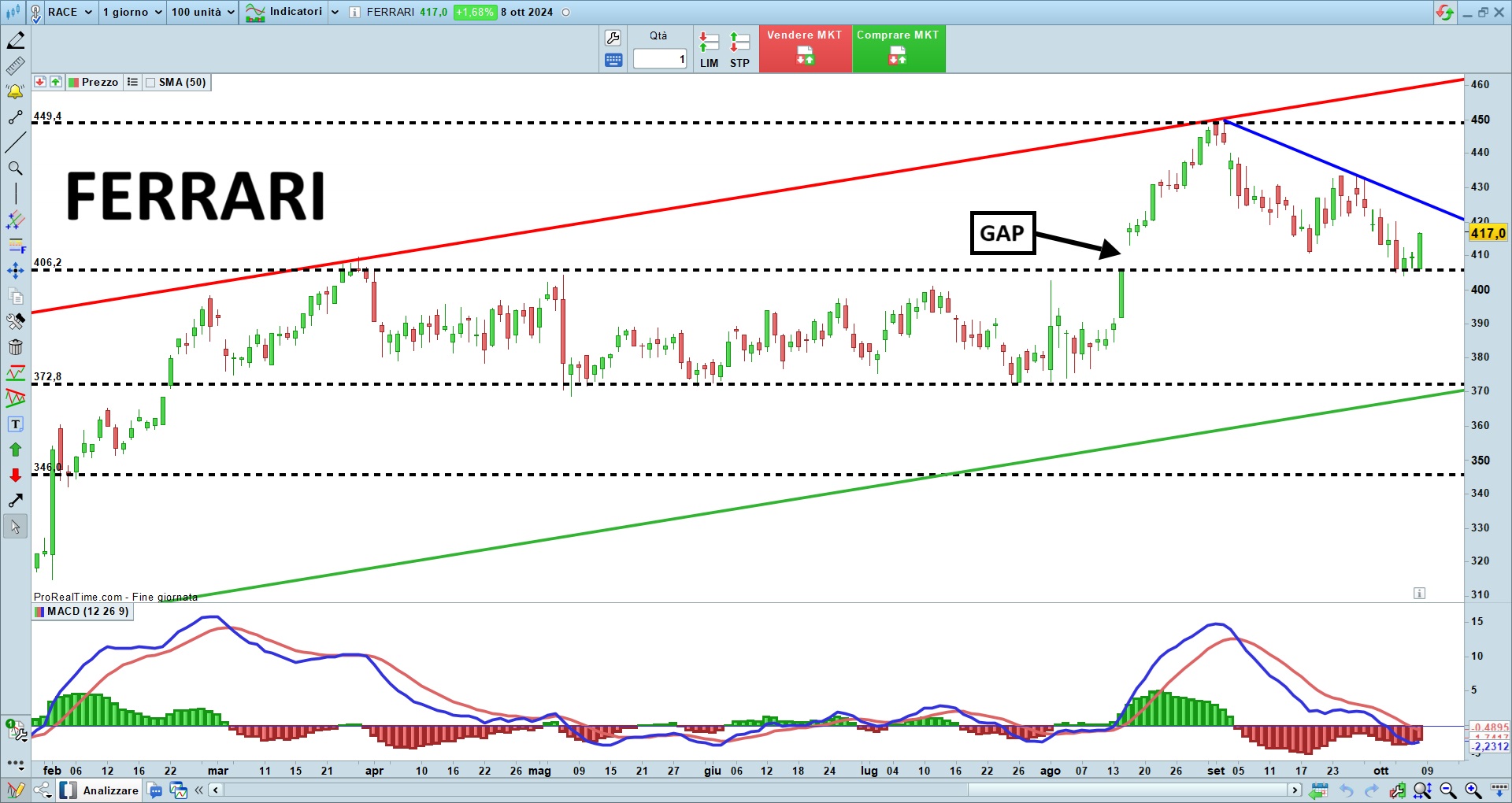Screen dimensions: 1512x803
Task: Open the three-dots more tools menu
Action: [x=16, y=763]
